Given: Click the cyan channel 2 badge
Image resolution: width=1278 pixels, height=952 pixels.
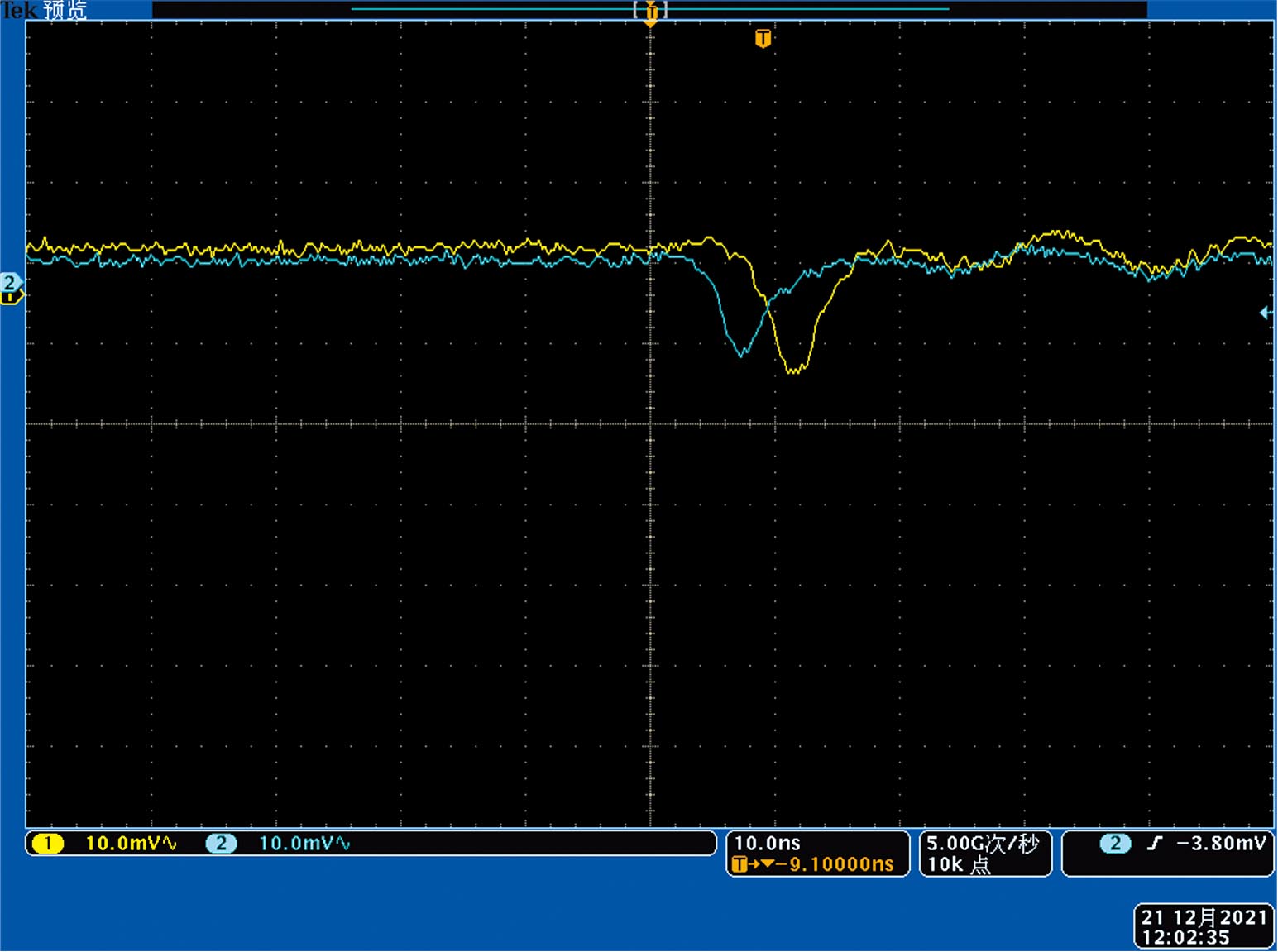Looking at the screenshot, I should pyautogui.click(x=221, y=844).
